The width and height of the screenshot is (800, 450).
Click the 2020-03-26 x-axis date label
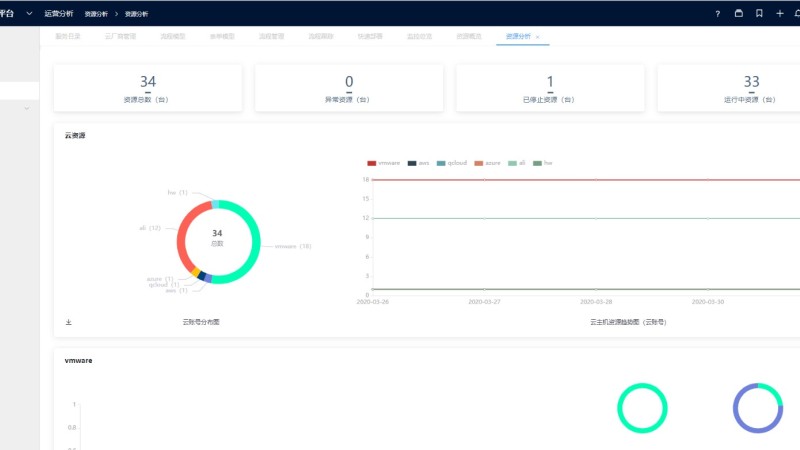(x=372, y=302)
